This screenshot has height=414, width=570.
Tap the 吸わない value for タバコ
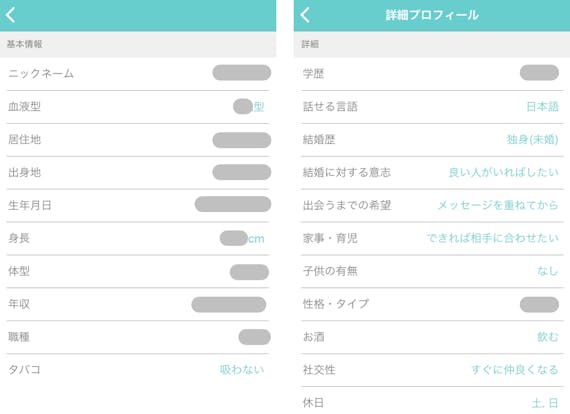[x=242, y=370]
